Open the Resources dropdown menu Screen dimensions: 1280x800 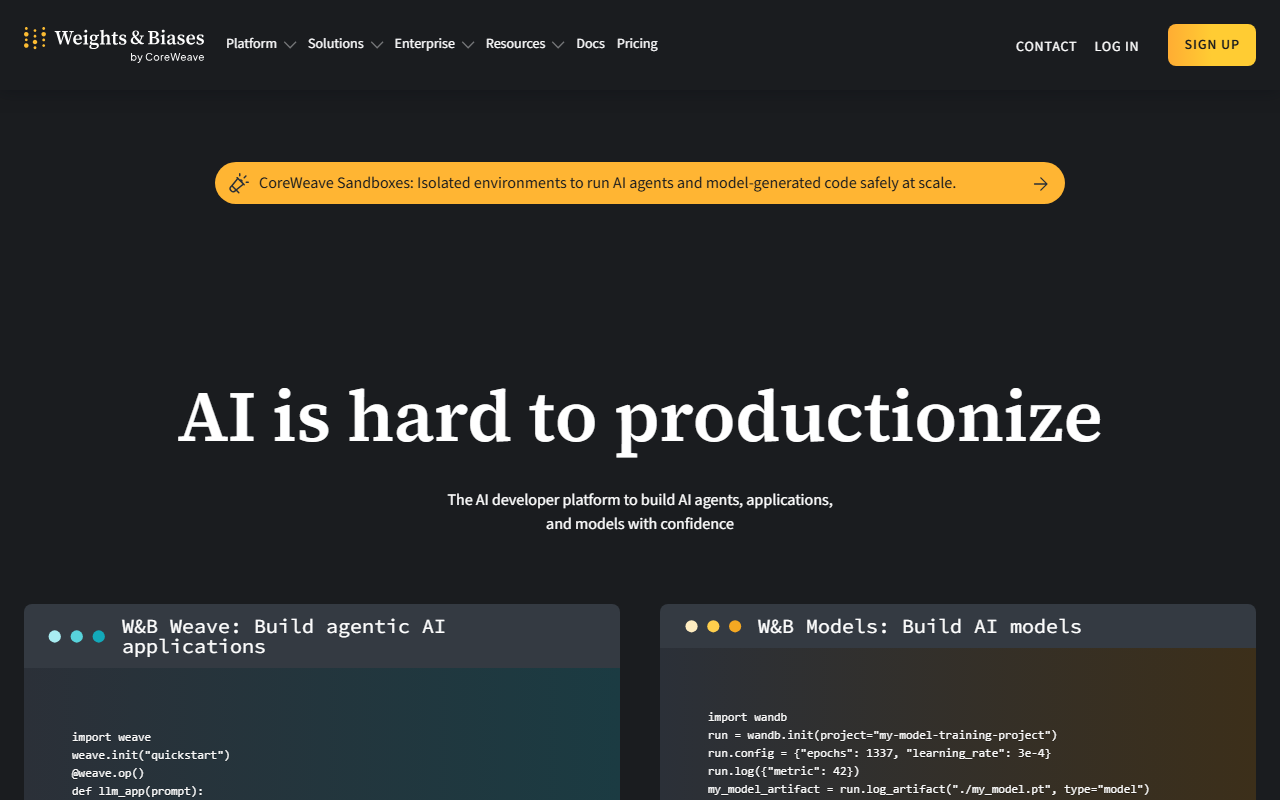[x=525, y=44]
